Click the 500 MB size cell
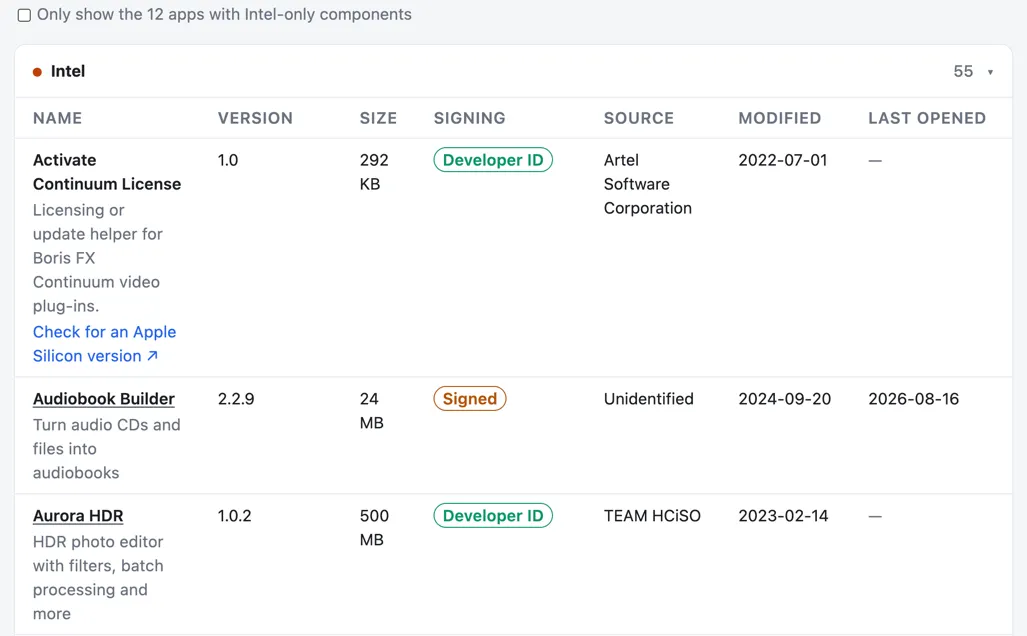 374,528
